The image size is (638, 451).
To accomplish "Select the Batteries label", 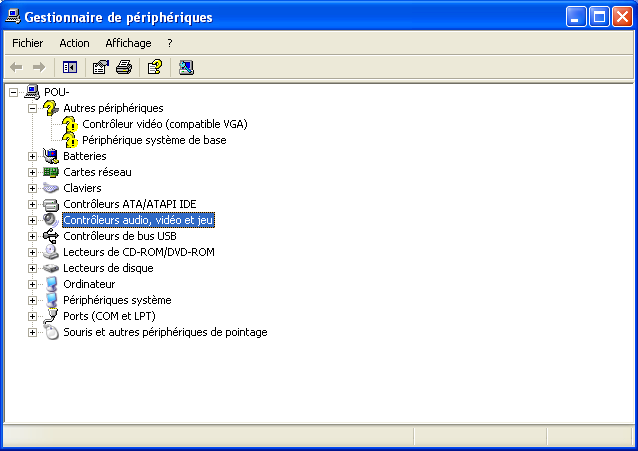I will click(85, 156).
